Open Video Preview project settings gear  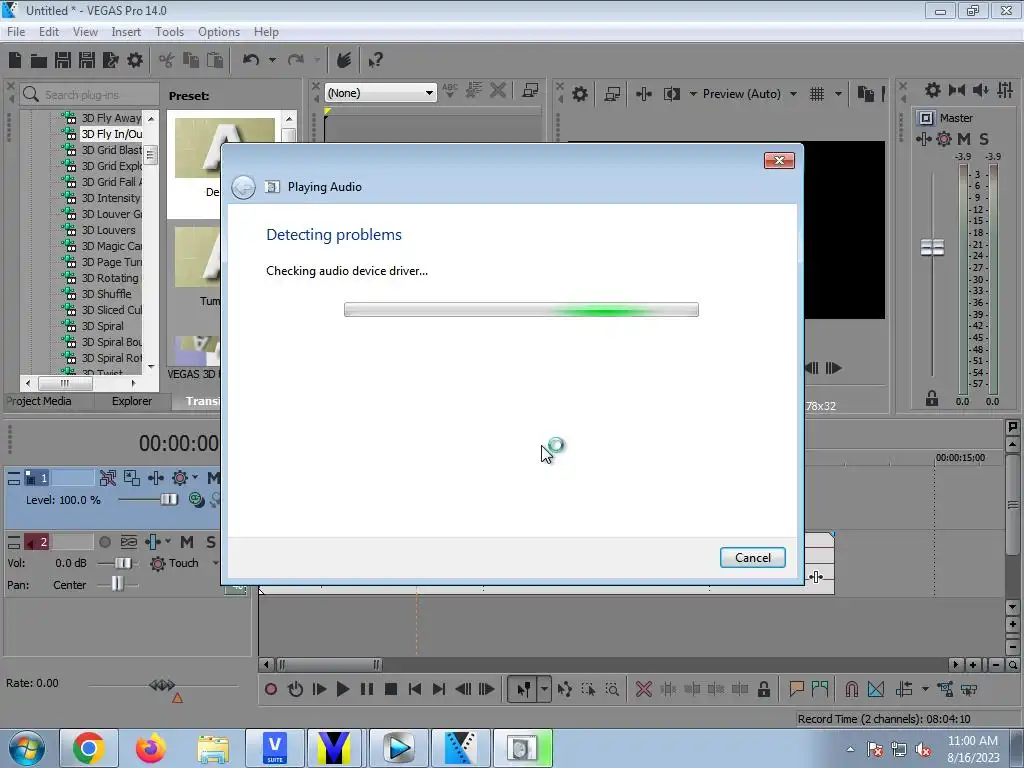click(579, 94)
